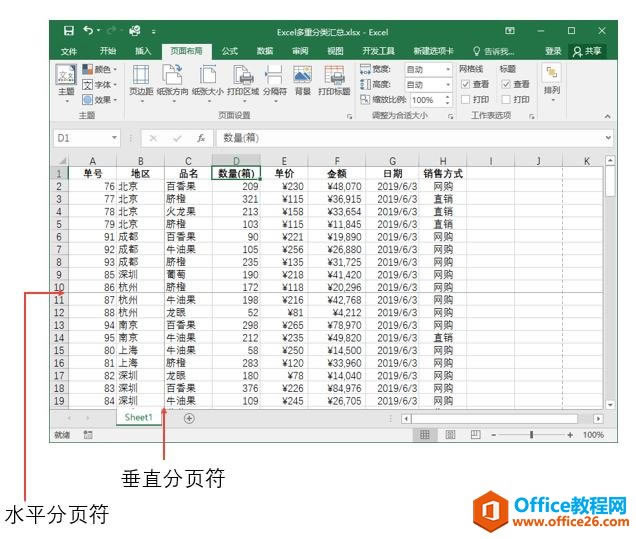The width and height of the screenshot is (636, 539).
Task: Click the formula bar confirm checkmark icon
Action: [x=177, y=138]
